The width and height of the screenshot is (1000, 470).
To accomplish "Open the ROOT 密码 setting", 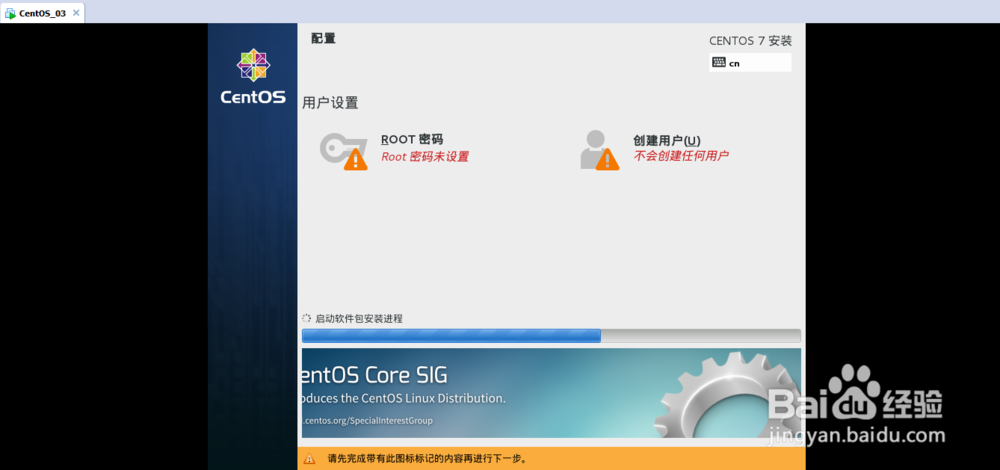I will tap(395, 151).
